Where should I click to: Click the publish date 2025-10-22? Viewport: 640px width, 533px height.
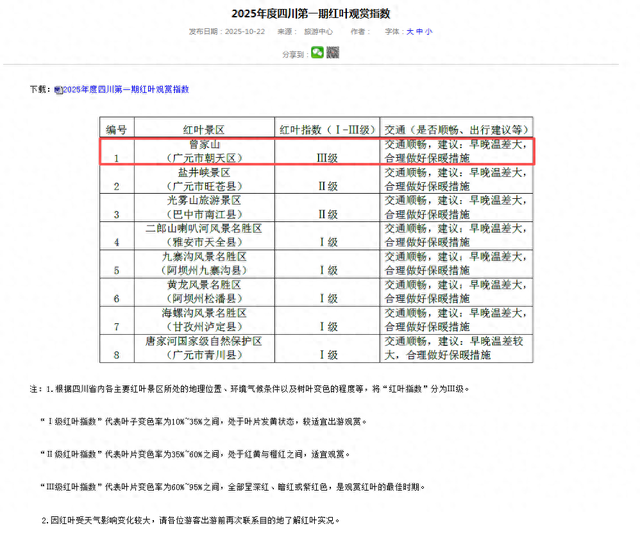click(x=244, y=31)
